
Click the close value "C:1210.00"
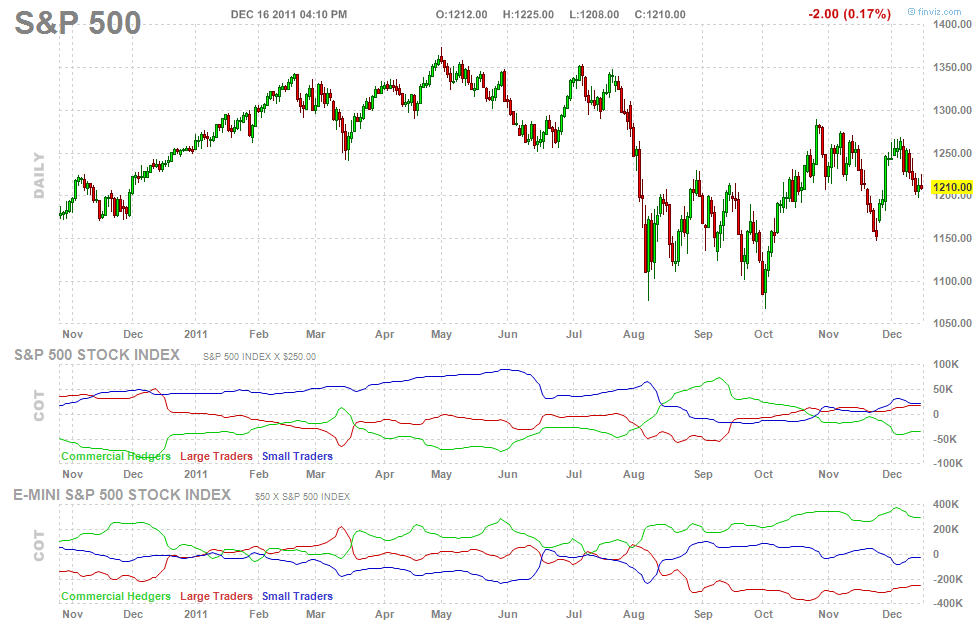click(660, 14)
